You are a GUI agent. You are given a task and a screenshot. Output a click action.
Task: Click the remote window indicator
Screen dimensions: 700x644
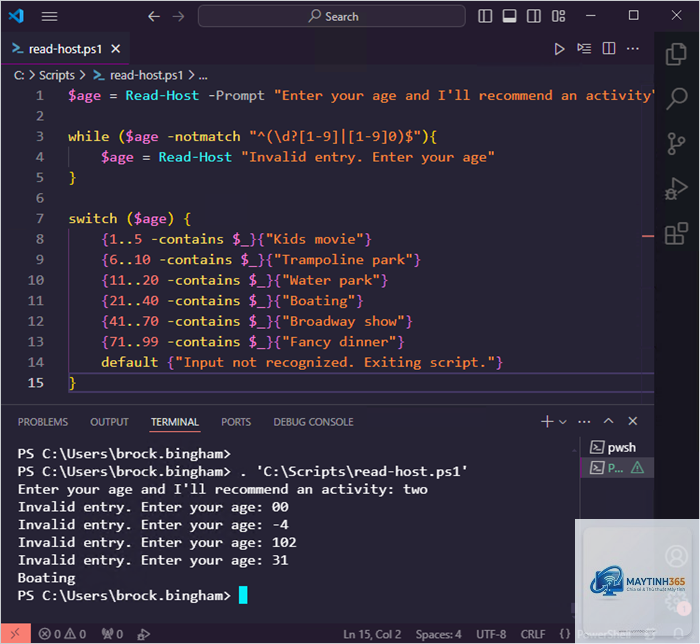coord(16,633)
